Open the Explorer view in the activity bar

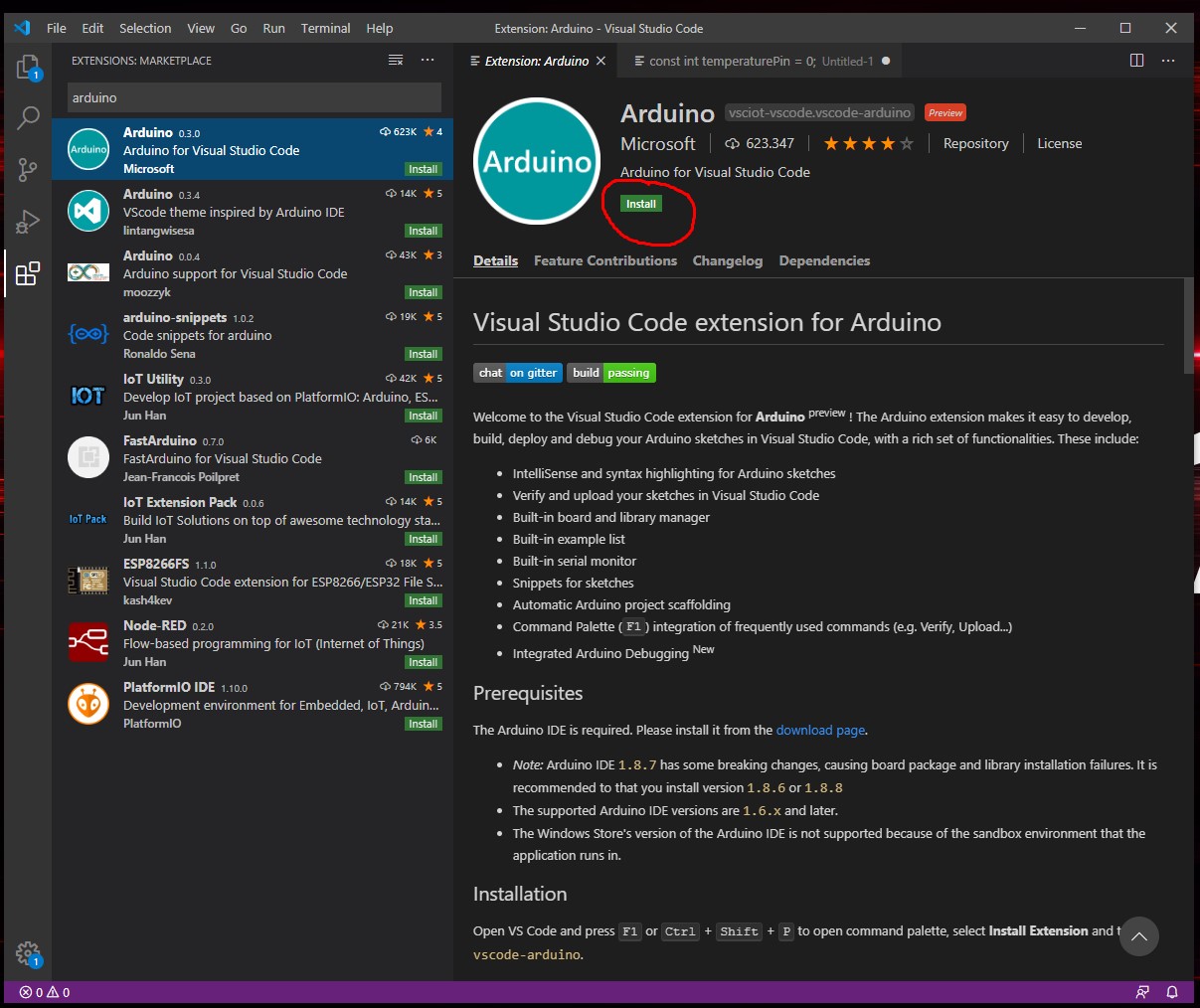click(28, 68)
